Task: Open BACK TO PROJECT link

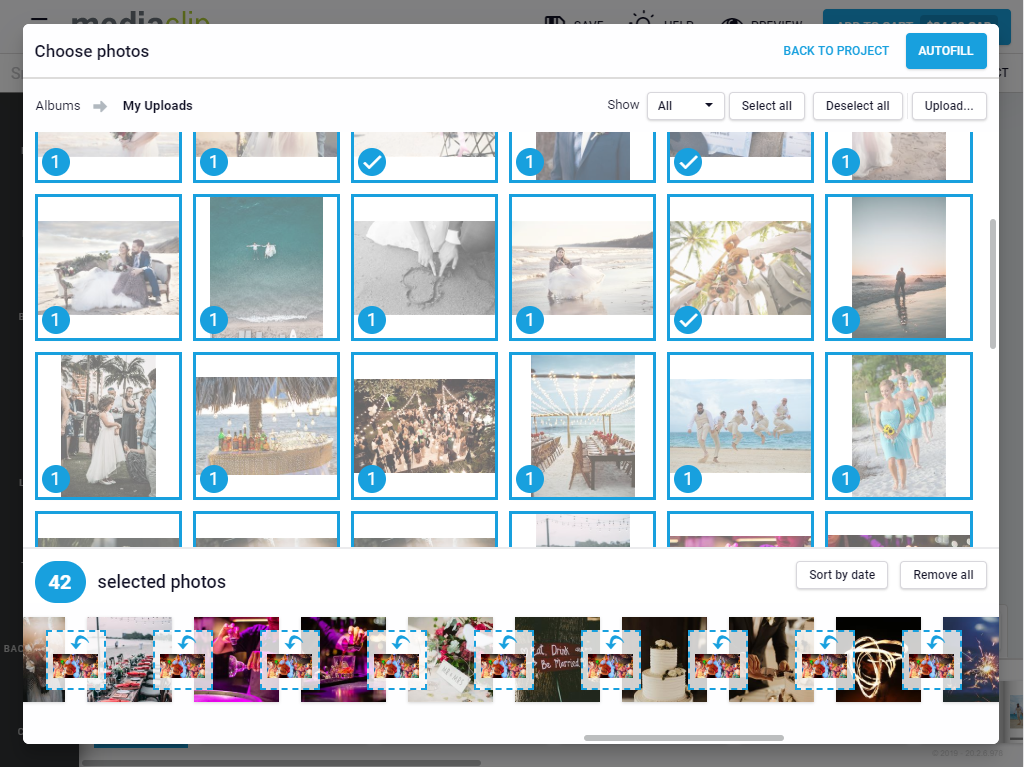Action: click(836, 50)
